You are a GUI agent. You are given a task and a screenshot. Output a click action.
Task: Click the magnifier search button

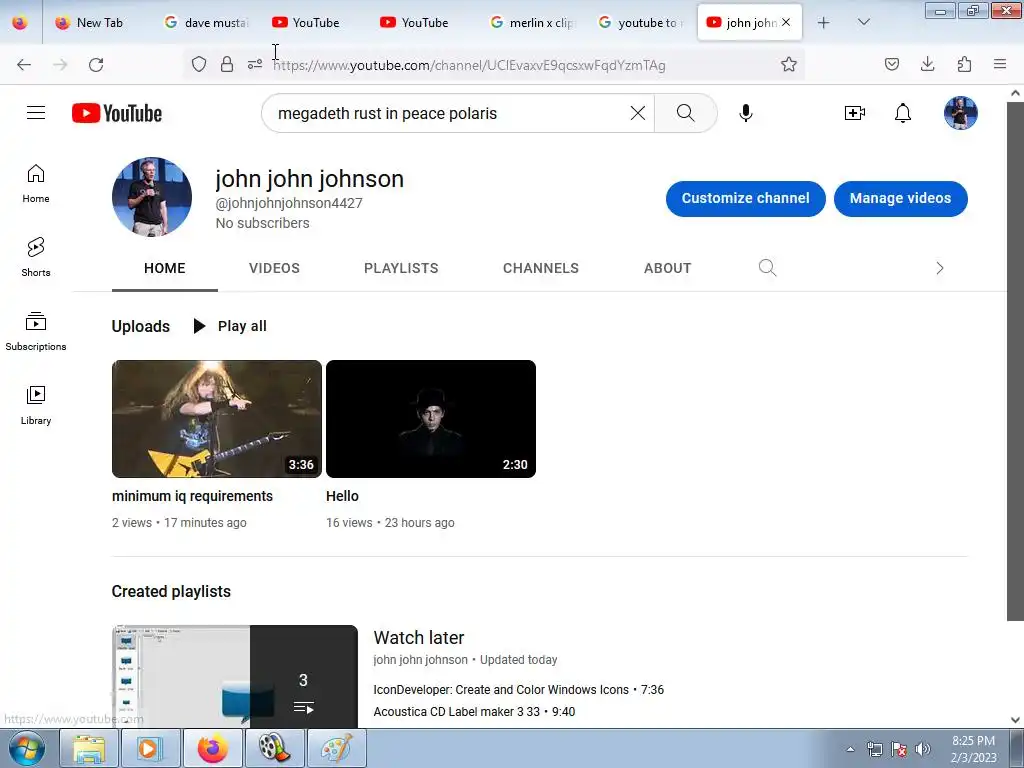pos(686,113)
